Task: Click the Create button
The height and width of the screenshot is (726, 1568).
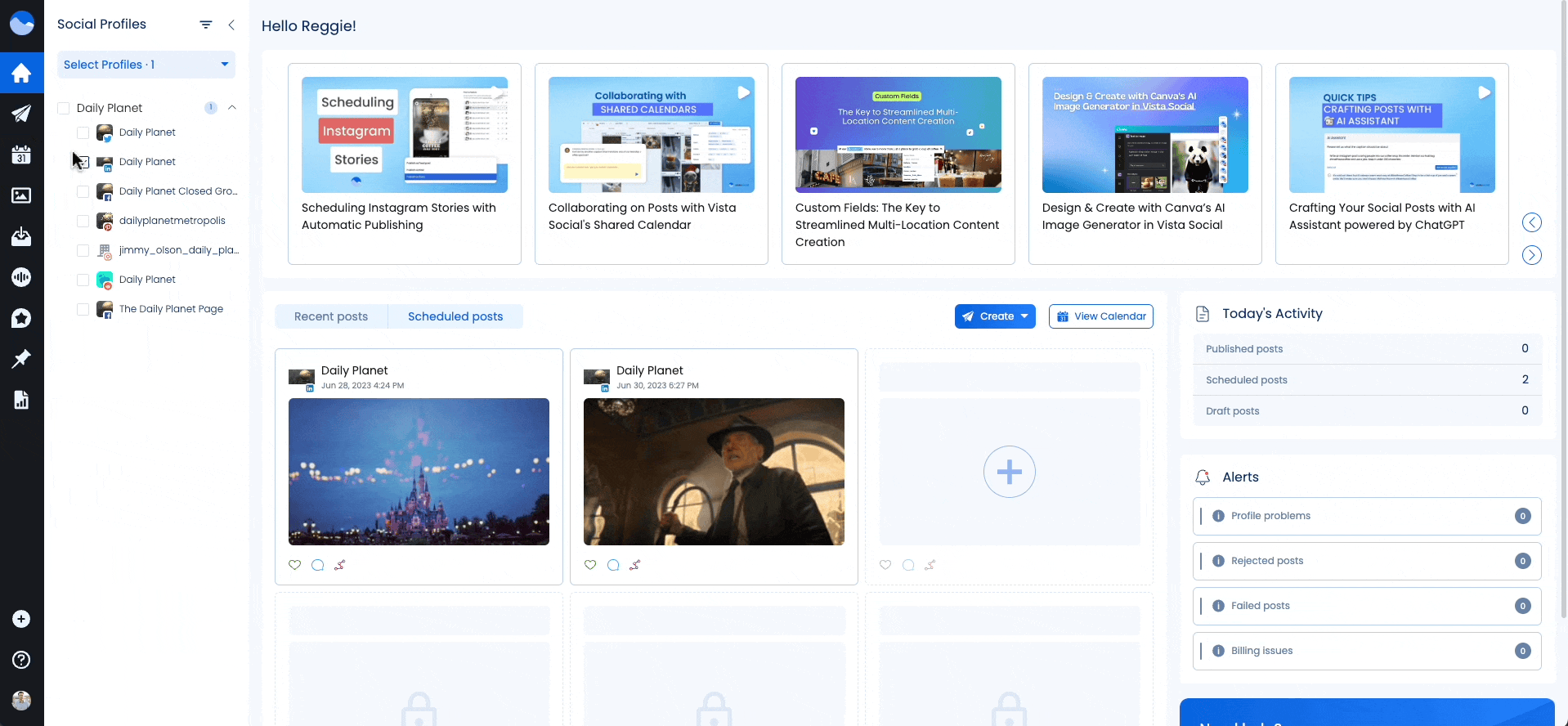Action: (x=995, y=316)
